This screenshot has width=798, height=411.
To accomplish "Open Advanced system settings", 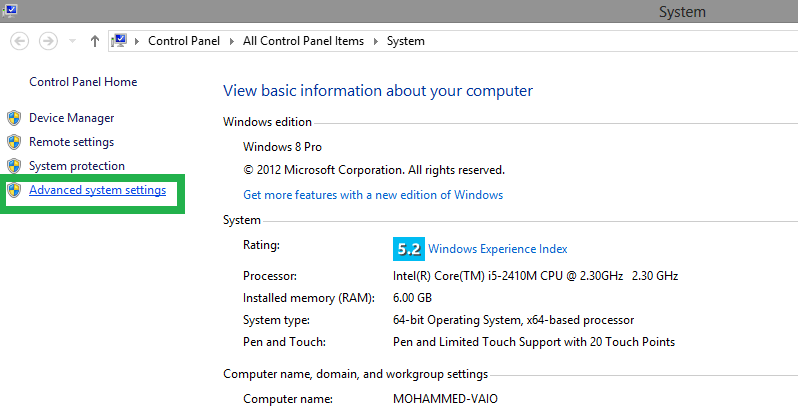I will (97, 190).
